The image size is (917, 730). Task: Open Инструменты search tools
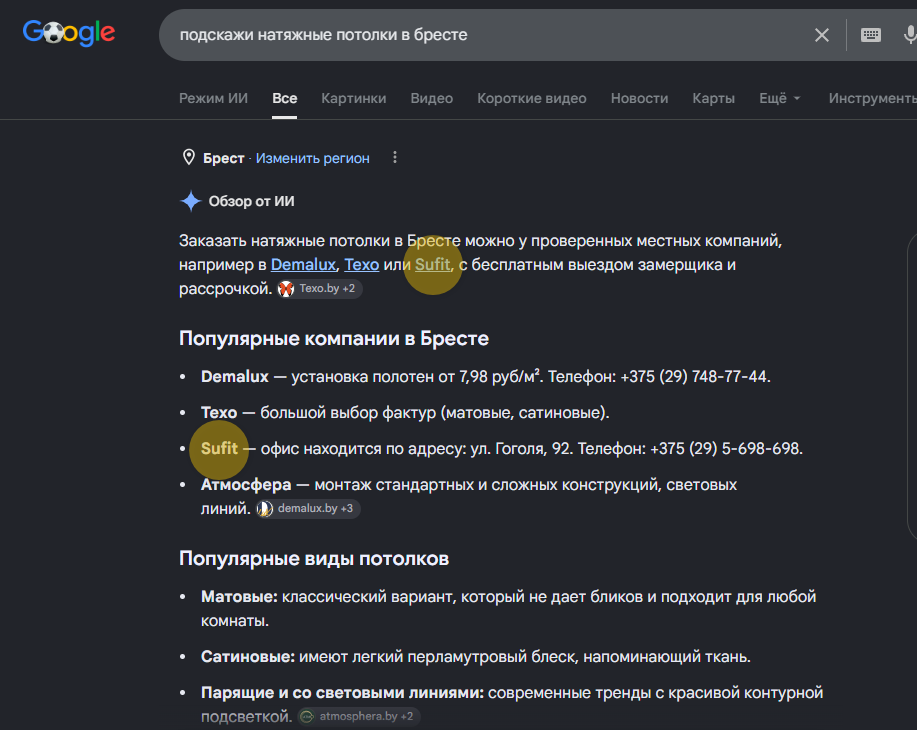(x=873, y=98)
